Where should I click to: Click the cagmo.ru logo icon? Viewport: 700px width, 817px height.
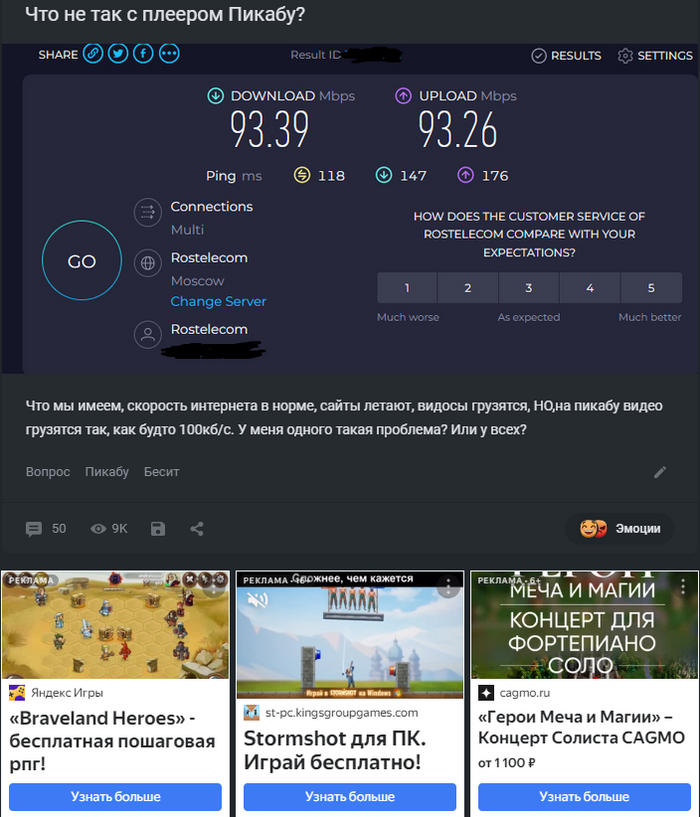(486, 692)
